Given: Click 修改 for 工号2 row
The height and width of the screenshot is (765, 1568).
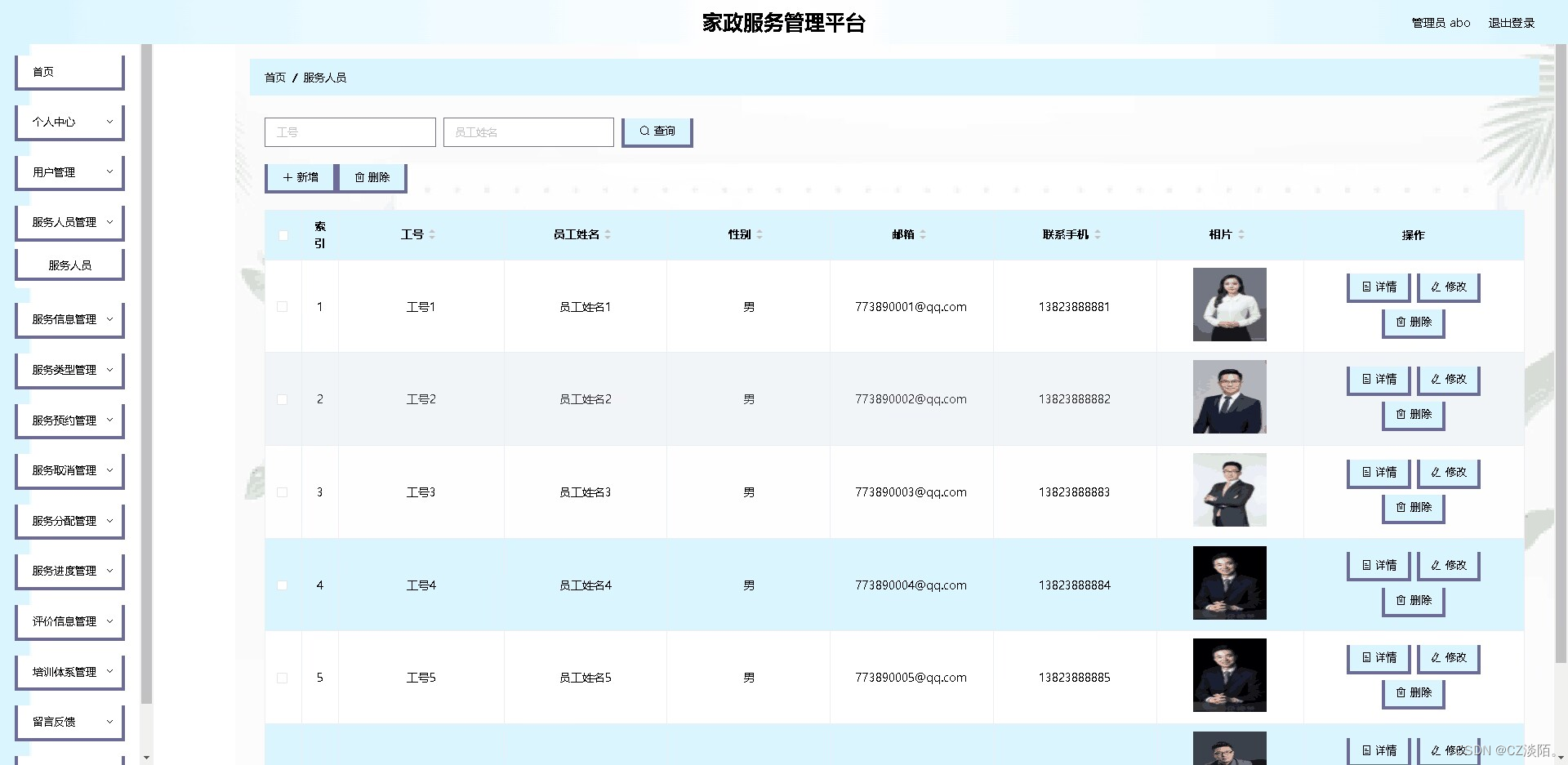Looking at the screenshot, I should 1448,379.
